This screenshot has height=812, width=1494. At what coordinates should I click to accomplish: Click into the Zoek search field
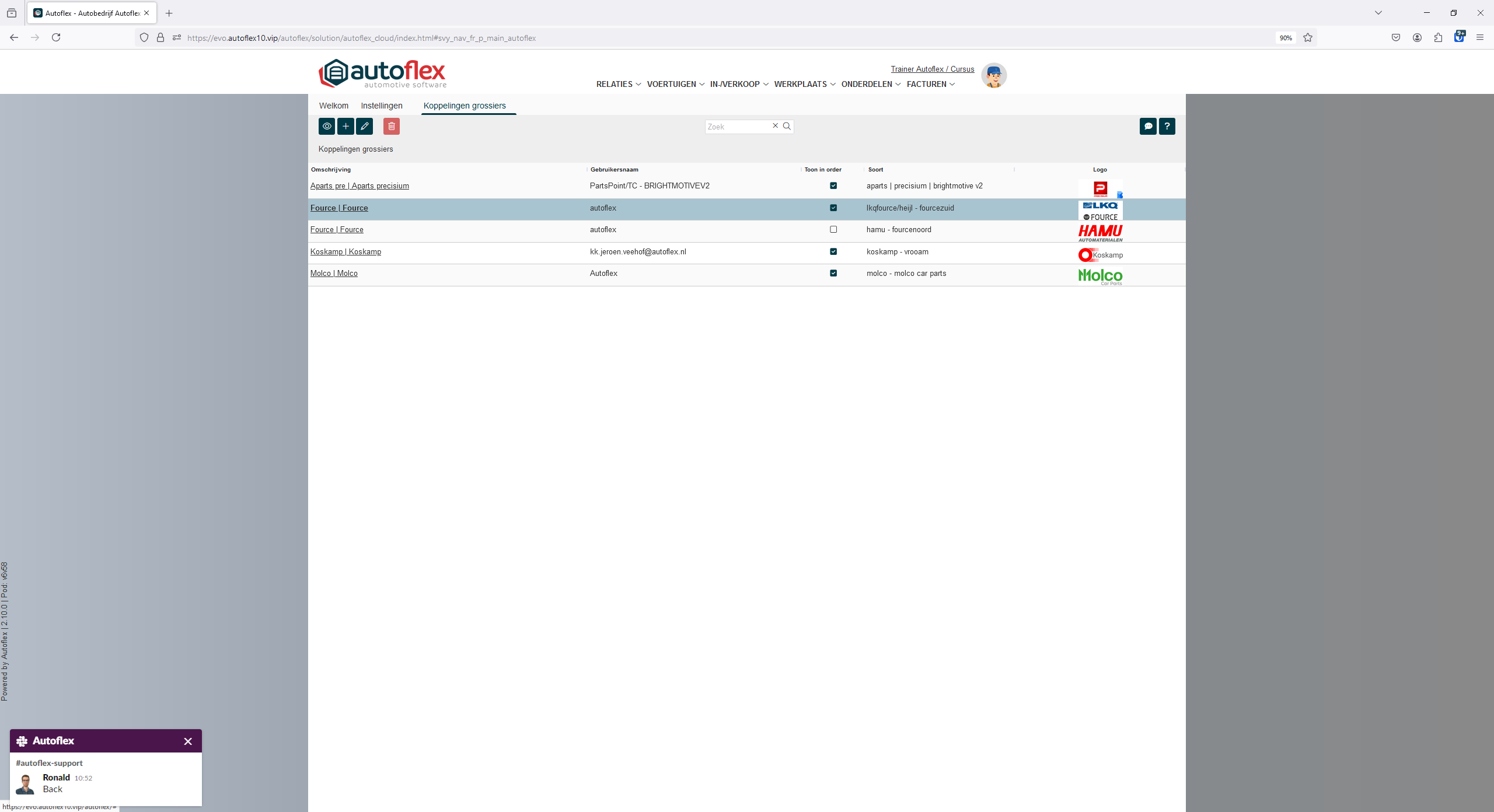click(x=738, y=127)
